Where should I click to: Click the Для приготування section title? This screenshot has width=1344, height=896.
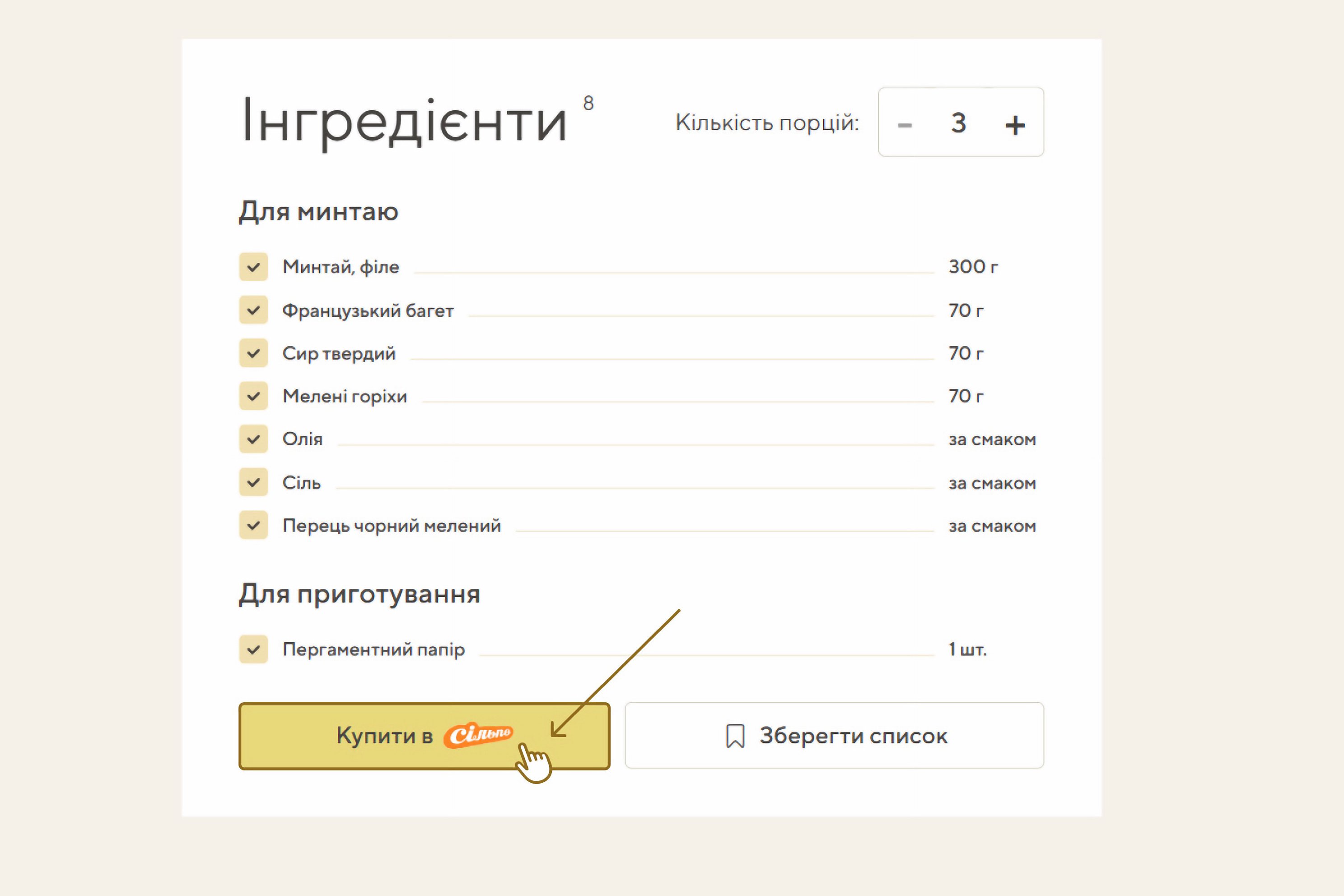coord(359,594)
